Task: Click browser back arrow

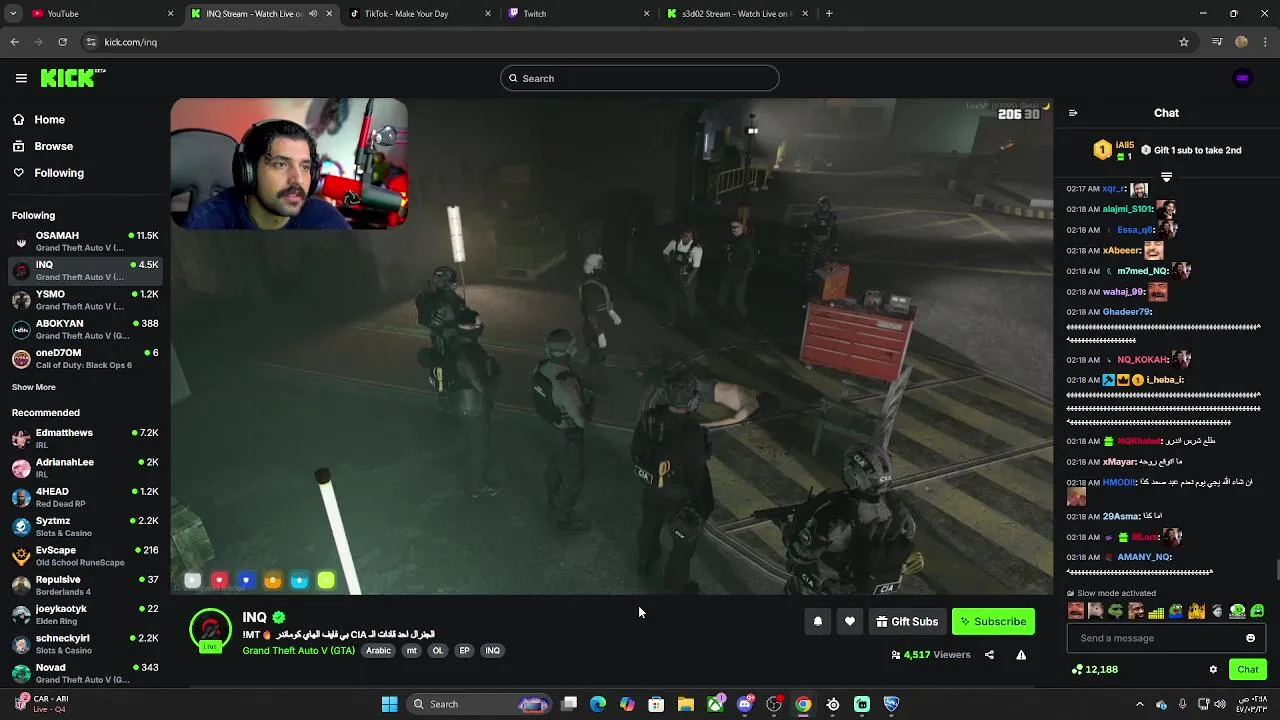Action: click(x=14, y=42)
